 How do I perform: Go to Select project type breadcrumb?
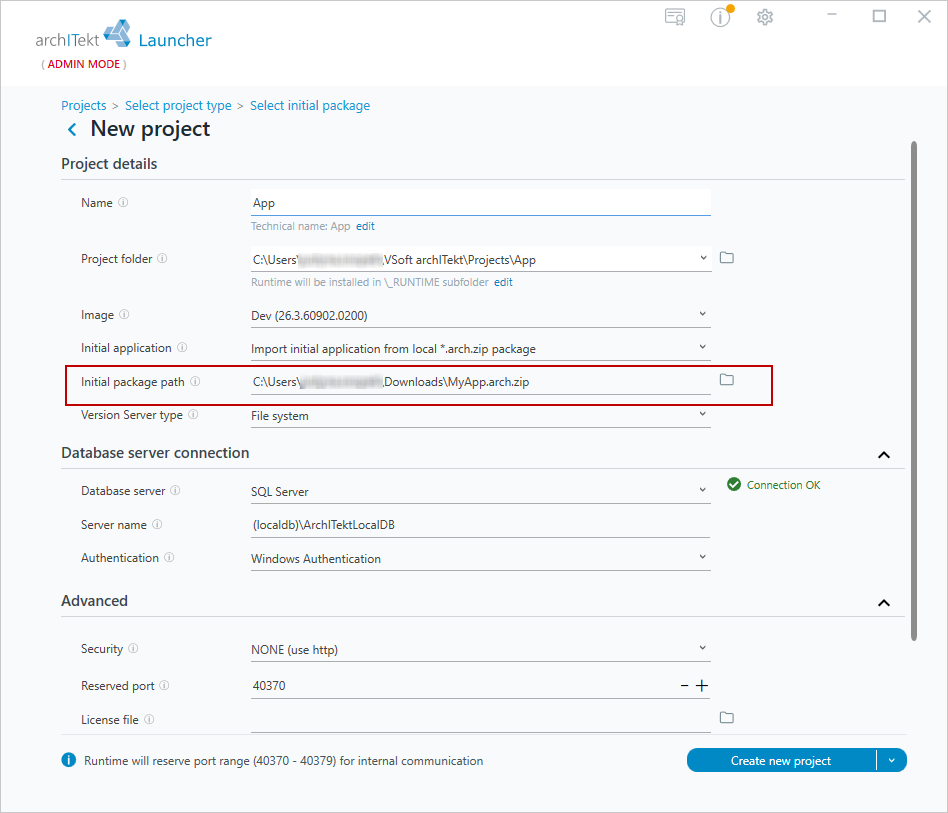178,106
